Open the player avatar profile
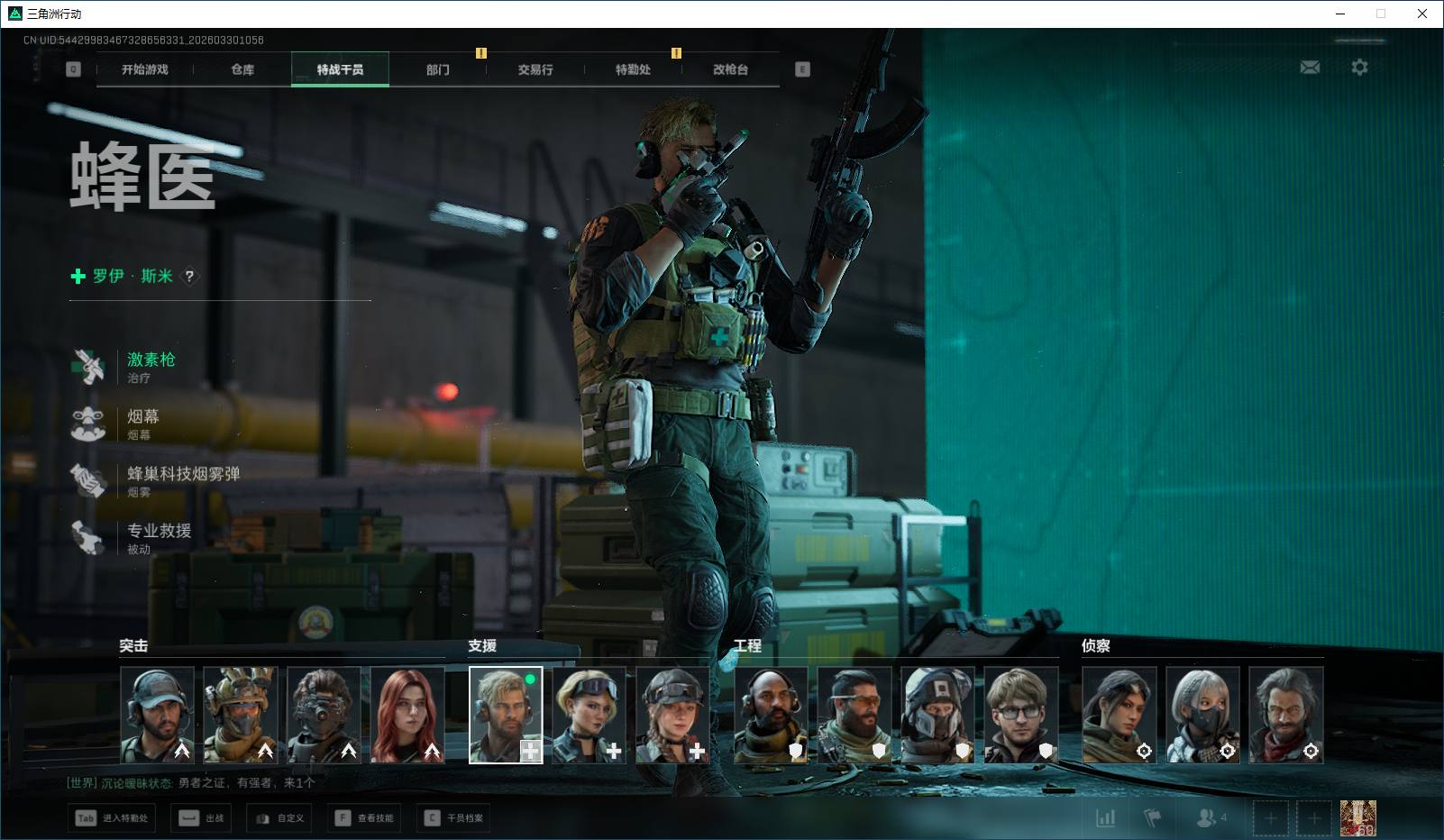Viewport: 1444px width, 840px height. [1358, 818]
